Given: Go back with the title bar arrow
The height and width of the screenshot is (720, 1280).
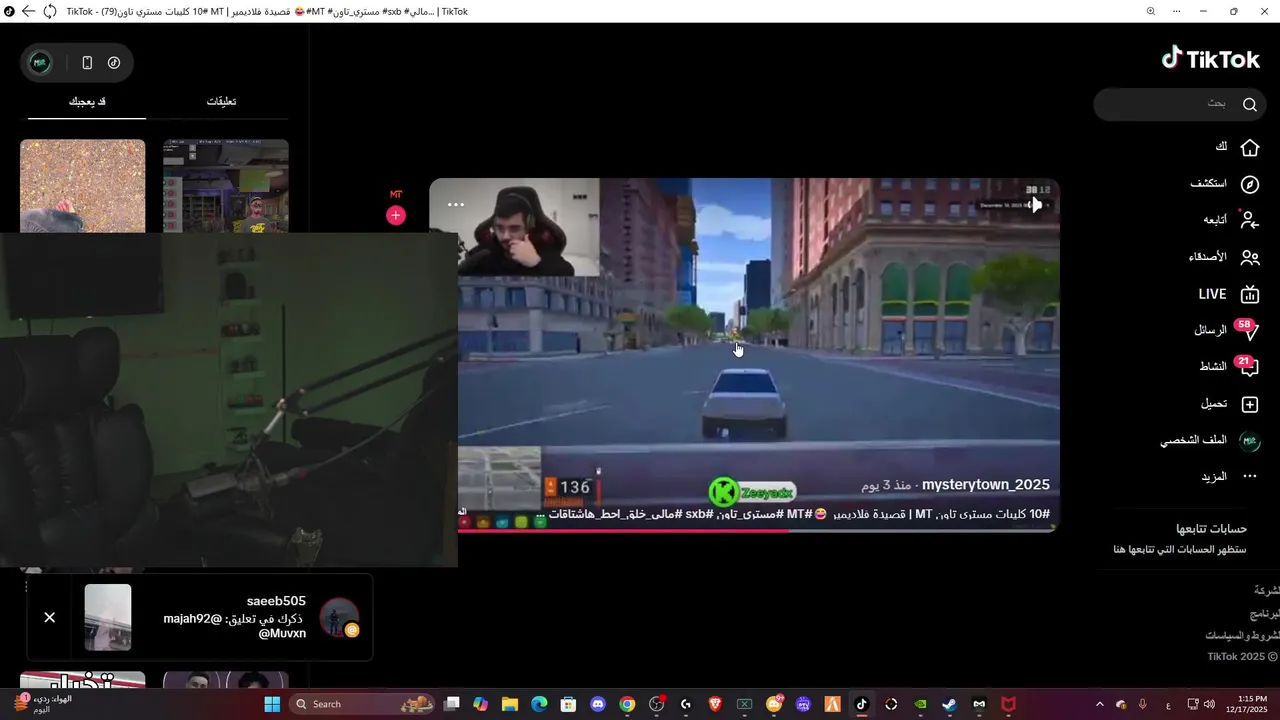Looking at the screenshot, I should click(29, 11).
